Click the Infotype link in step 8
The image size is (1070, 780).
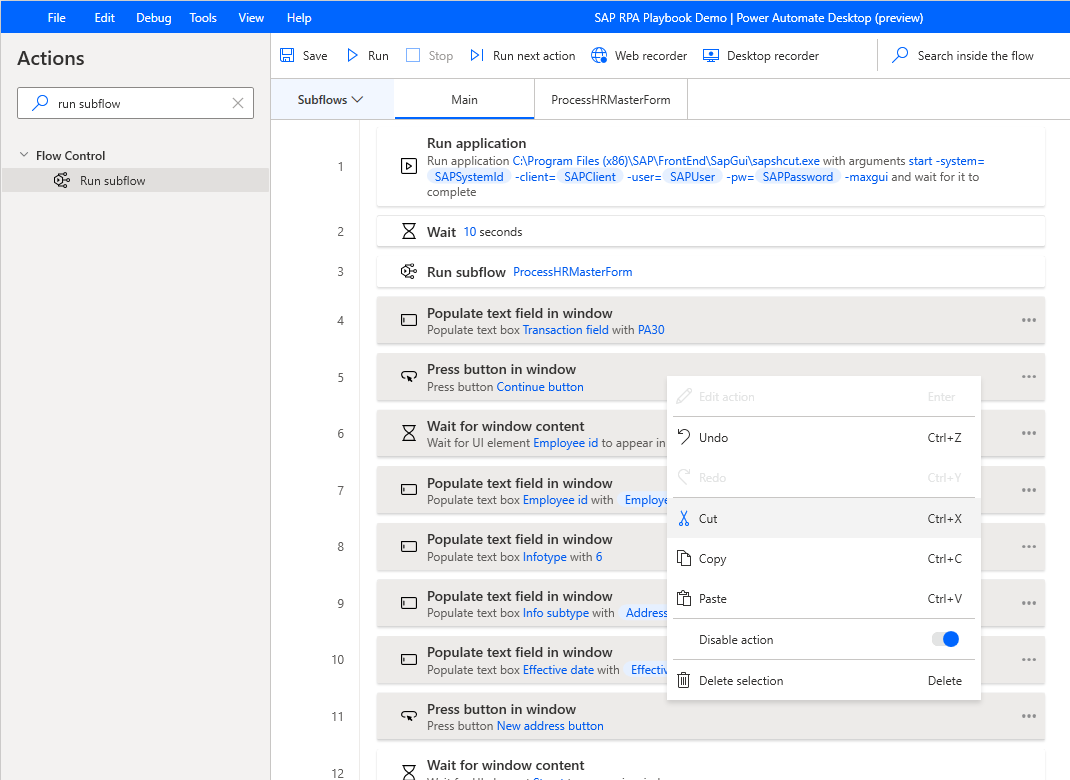click(545, 557)
